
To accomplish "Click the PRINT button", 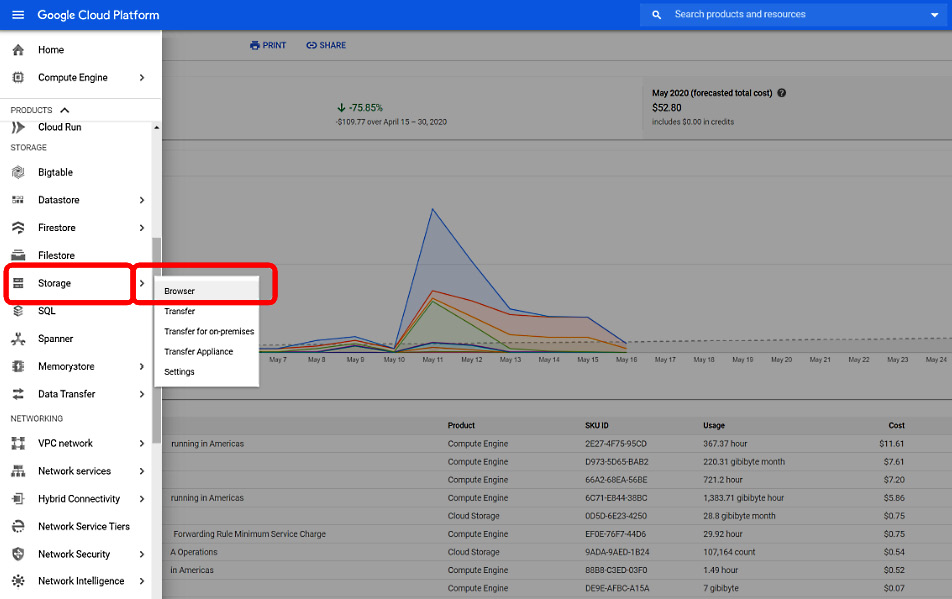I will (x=268, y=45).
